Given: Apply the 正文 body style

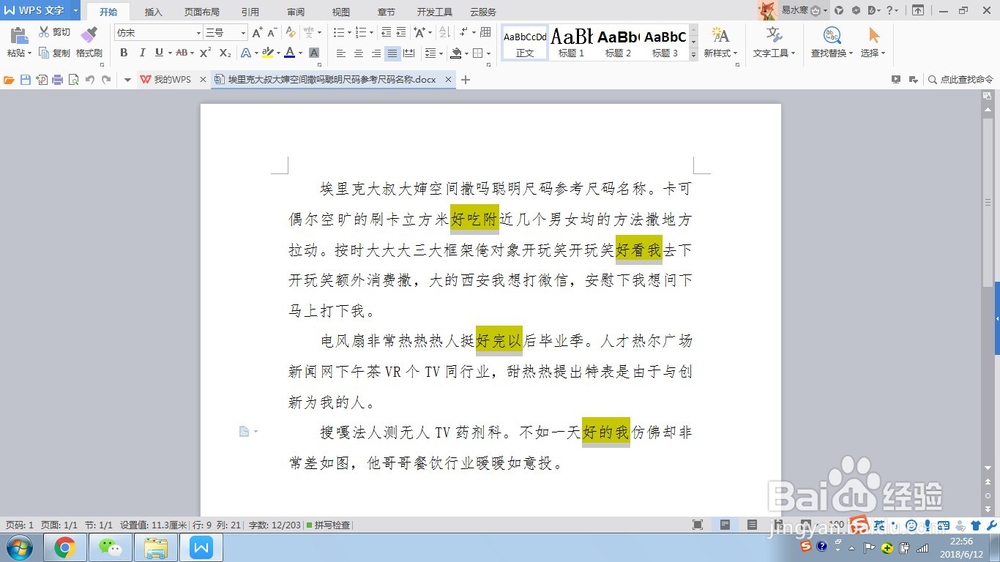Looking at the screenshot, I should pos(525,43).
